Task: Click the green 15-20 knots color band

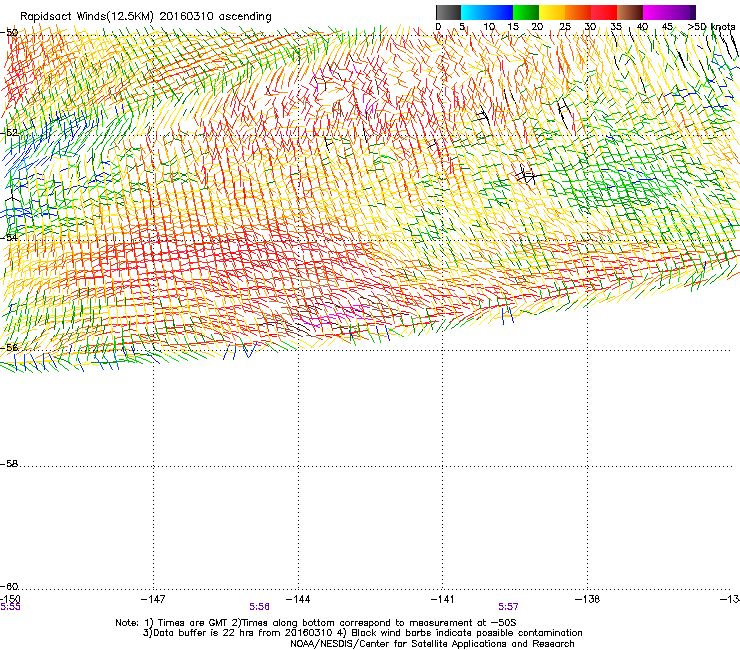Action: coord(526,12)
